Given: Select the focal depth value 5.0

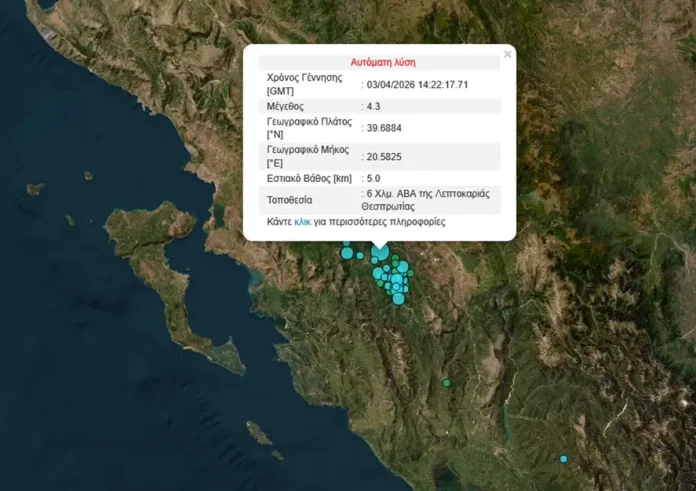Looking at the screenshot, I should coord(373,178).
